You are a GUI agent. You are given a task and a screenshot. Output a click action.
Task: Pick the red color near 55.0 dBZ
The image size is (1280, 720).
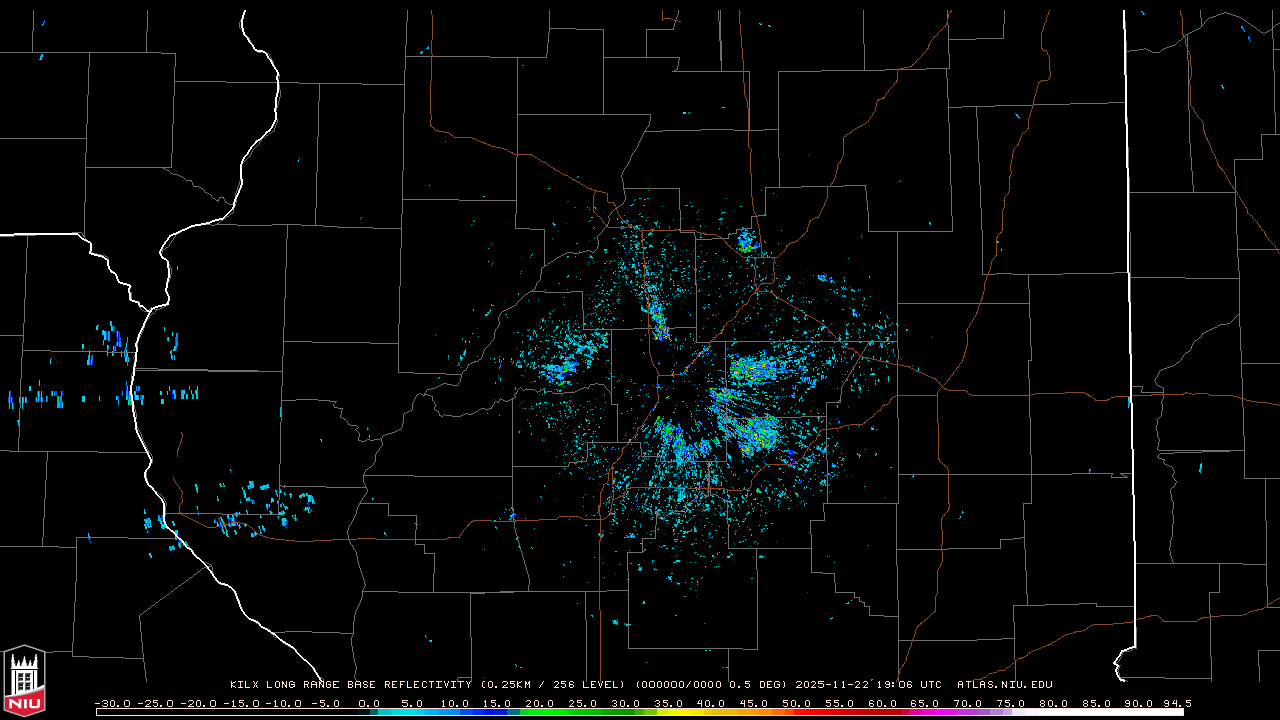pos(839,711)
